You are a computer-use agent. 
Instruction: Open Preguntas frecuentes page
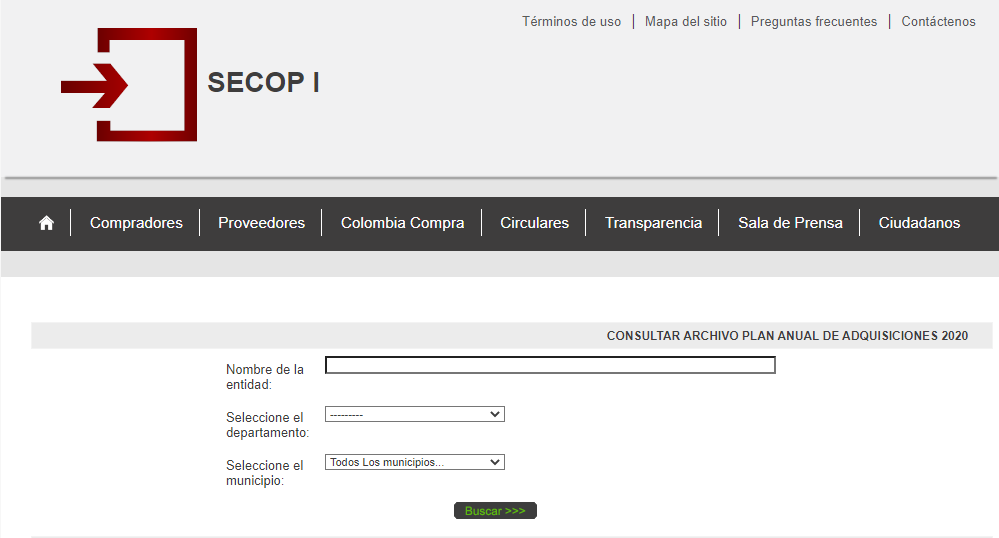tap(814, 22)
